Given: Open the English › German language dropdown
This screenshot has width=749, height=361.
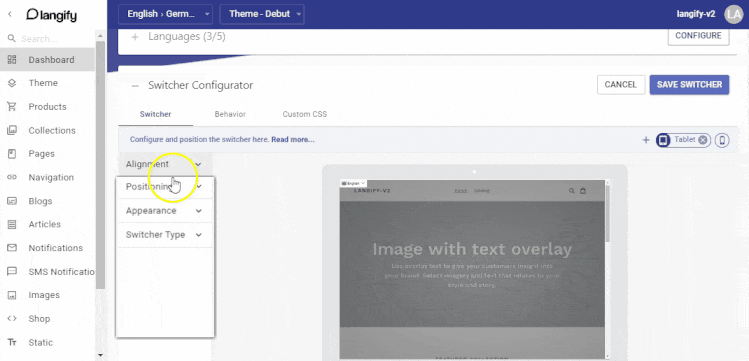Looking at the screenshot, I should coord(165,14).
